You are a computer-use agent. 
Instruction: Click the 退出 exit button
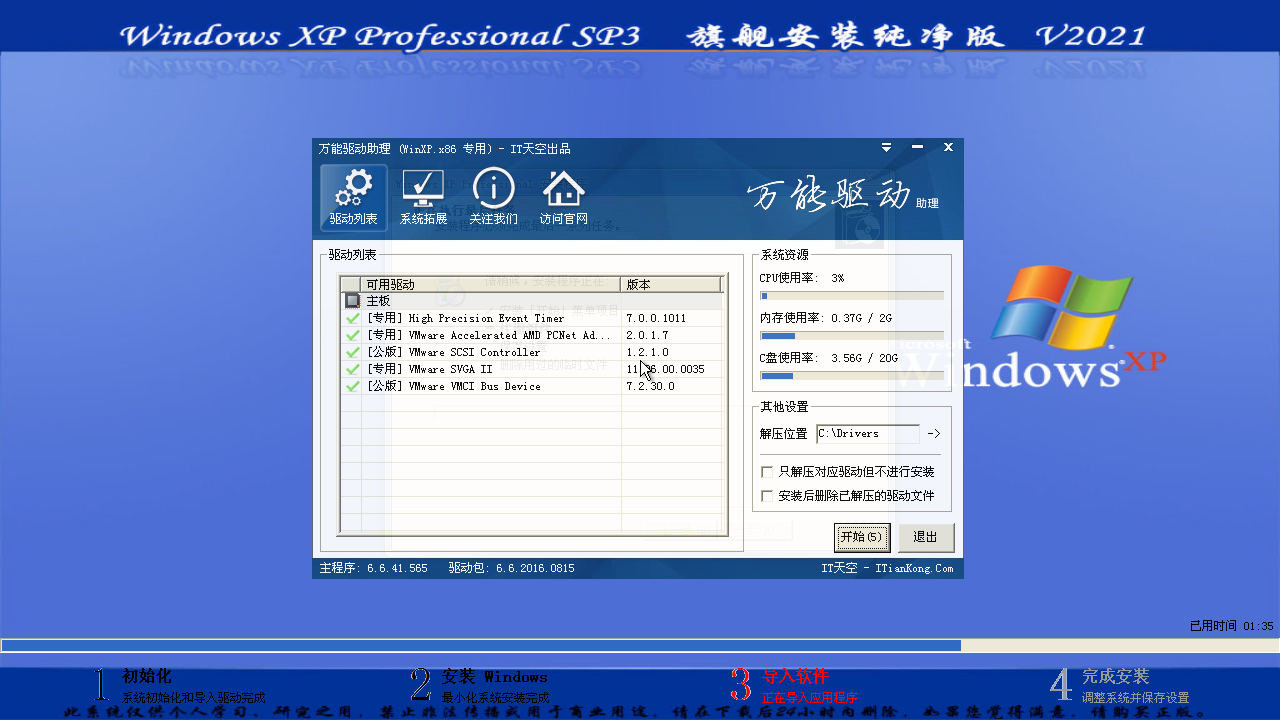pyautogui.click(x=926, y=537)
